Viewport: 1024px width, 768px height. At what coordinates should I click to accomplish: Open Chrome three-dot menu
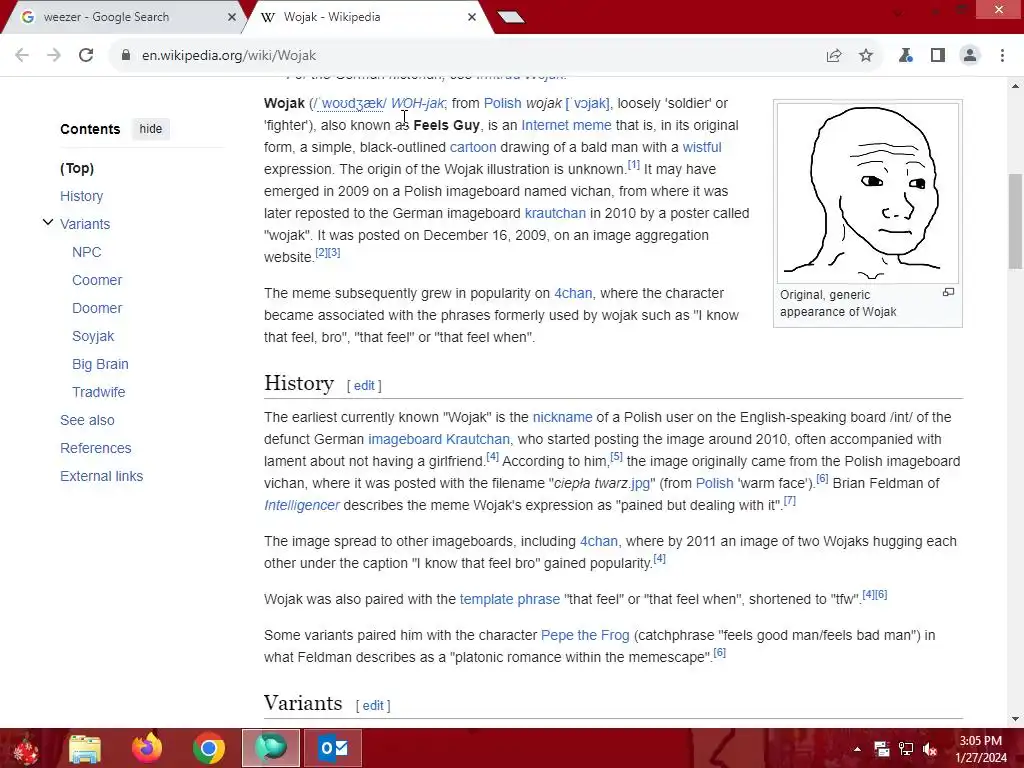(1002, 56)
